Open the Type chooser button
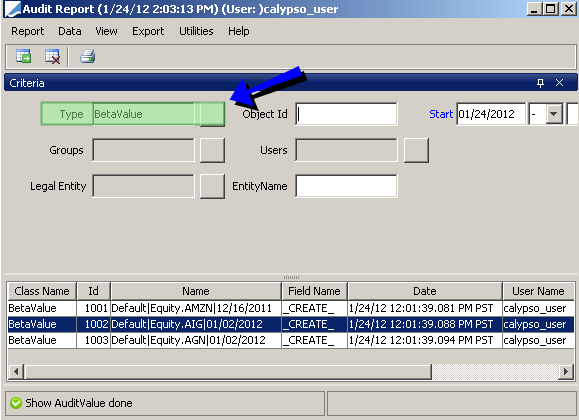Screen dimensions: 579x420 pos(212,114)
